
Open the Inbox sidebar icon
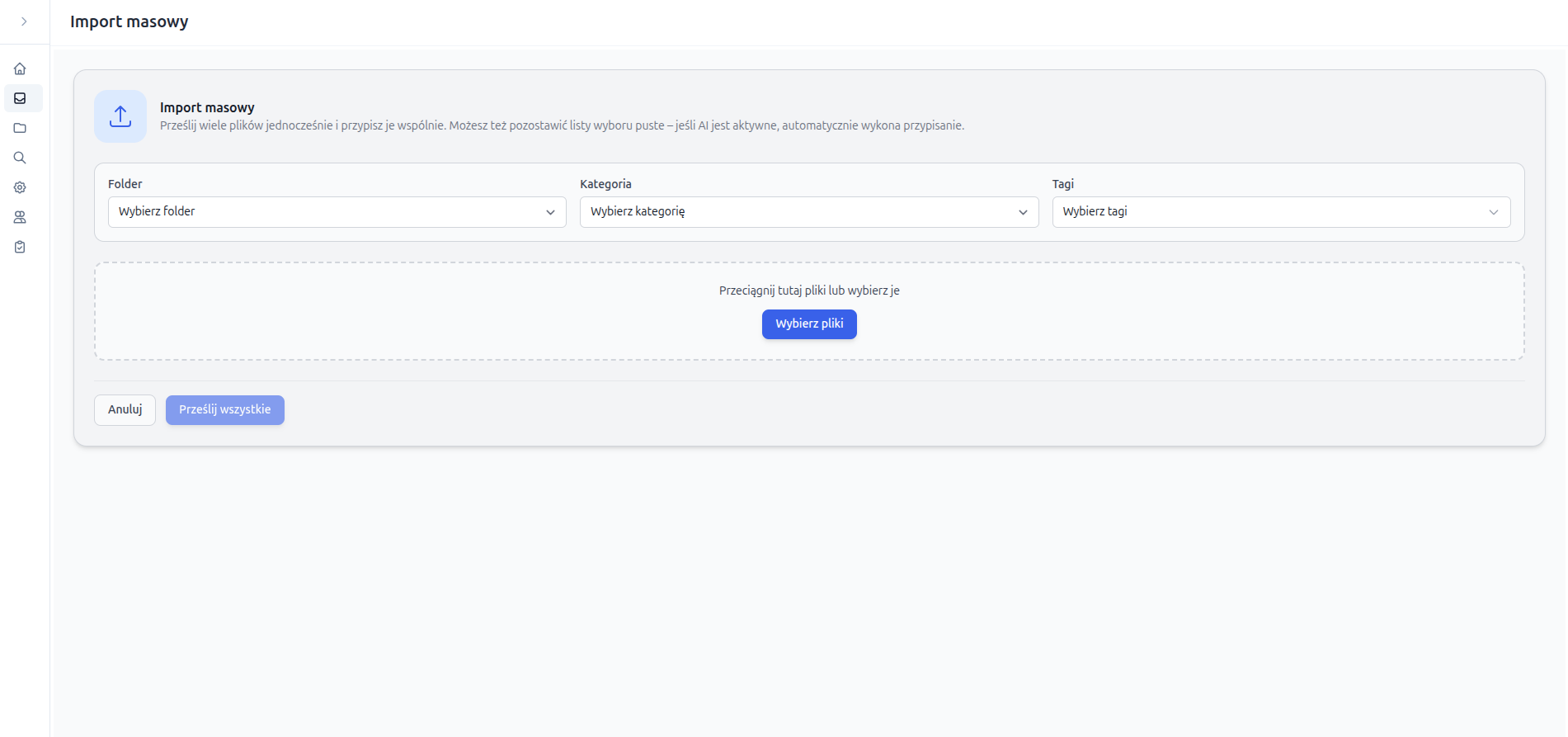tap(20, 98)
